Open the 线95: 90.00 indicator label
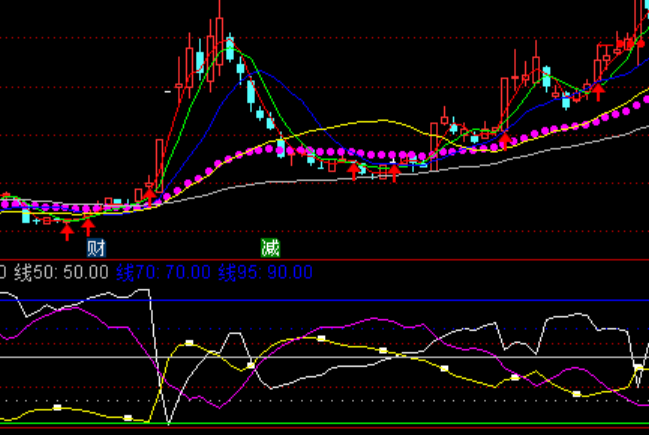This screenshot has width=649, height=435. [x=266, y=272]
